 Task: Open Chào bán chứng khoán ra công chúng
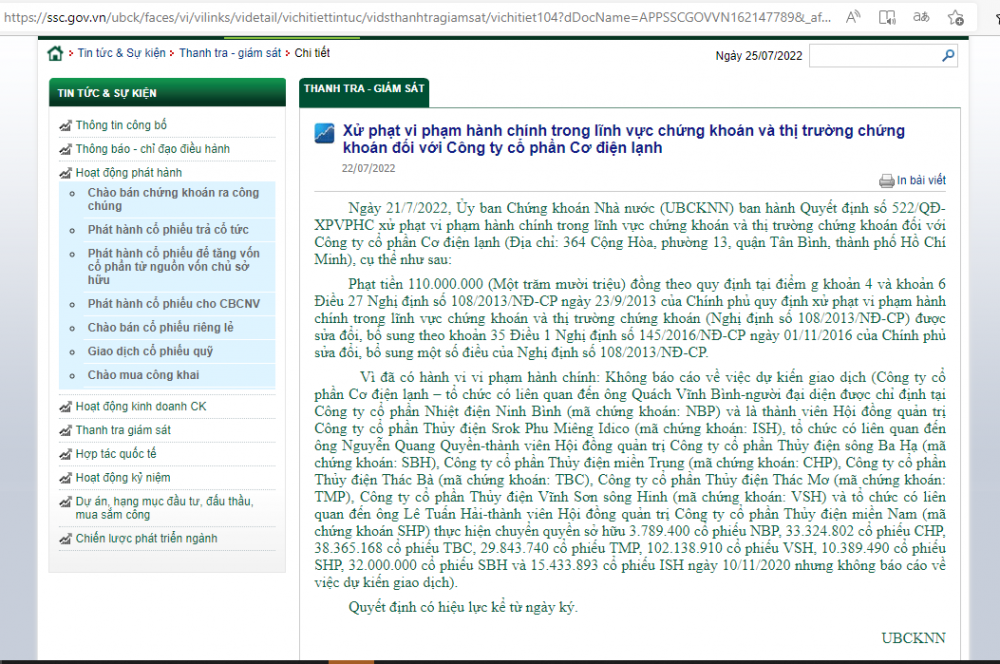click(x=173, y=199)
